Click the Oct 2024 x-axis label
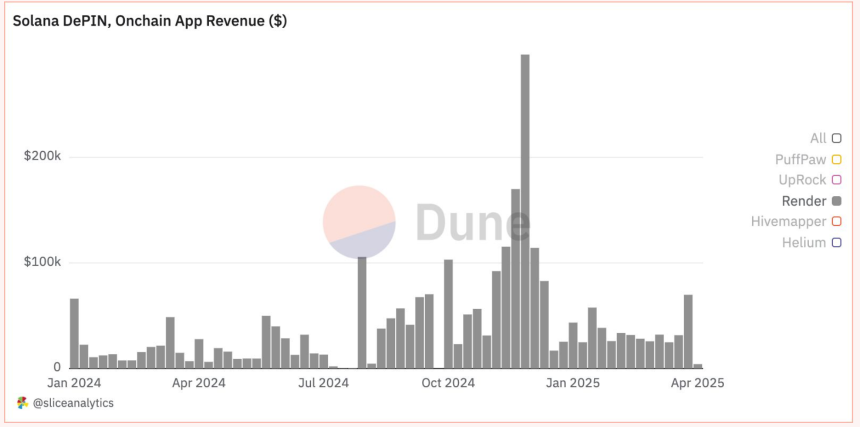The height and width of the screenshot is (427, 860). (x=447, y=382)
